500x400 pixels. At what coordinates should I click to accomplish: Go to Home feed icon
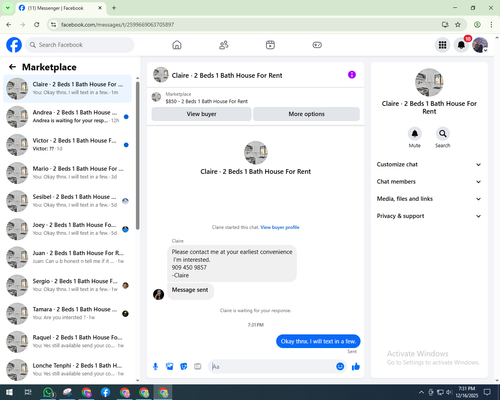click(177, 45)
